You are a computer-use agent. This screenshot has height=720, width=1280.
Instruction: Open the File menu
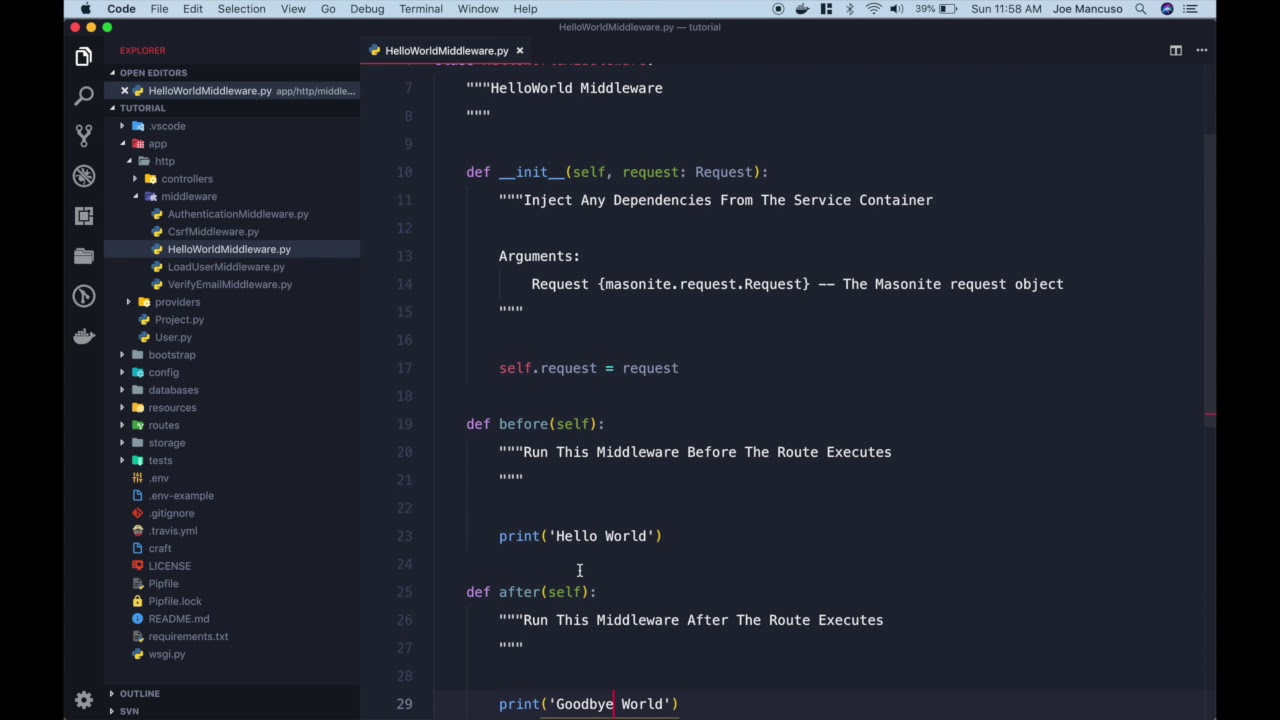(159, 9)
